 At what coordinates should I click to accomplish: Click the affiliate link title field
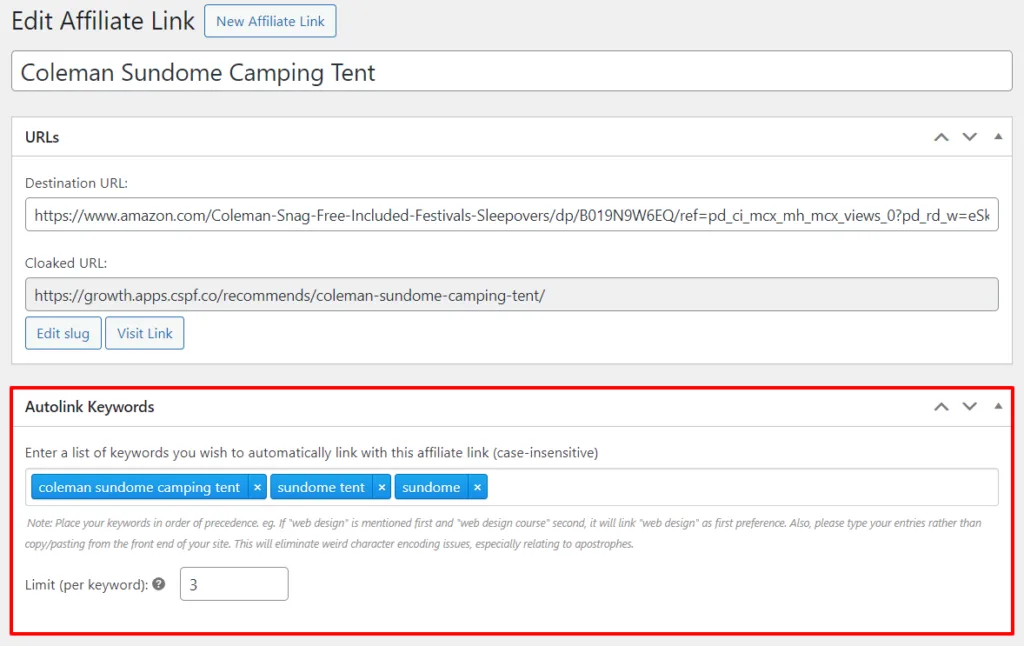[x=511, y=72]
